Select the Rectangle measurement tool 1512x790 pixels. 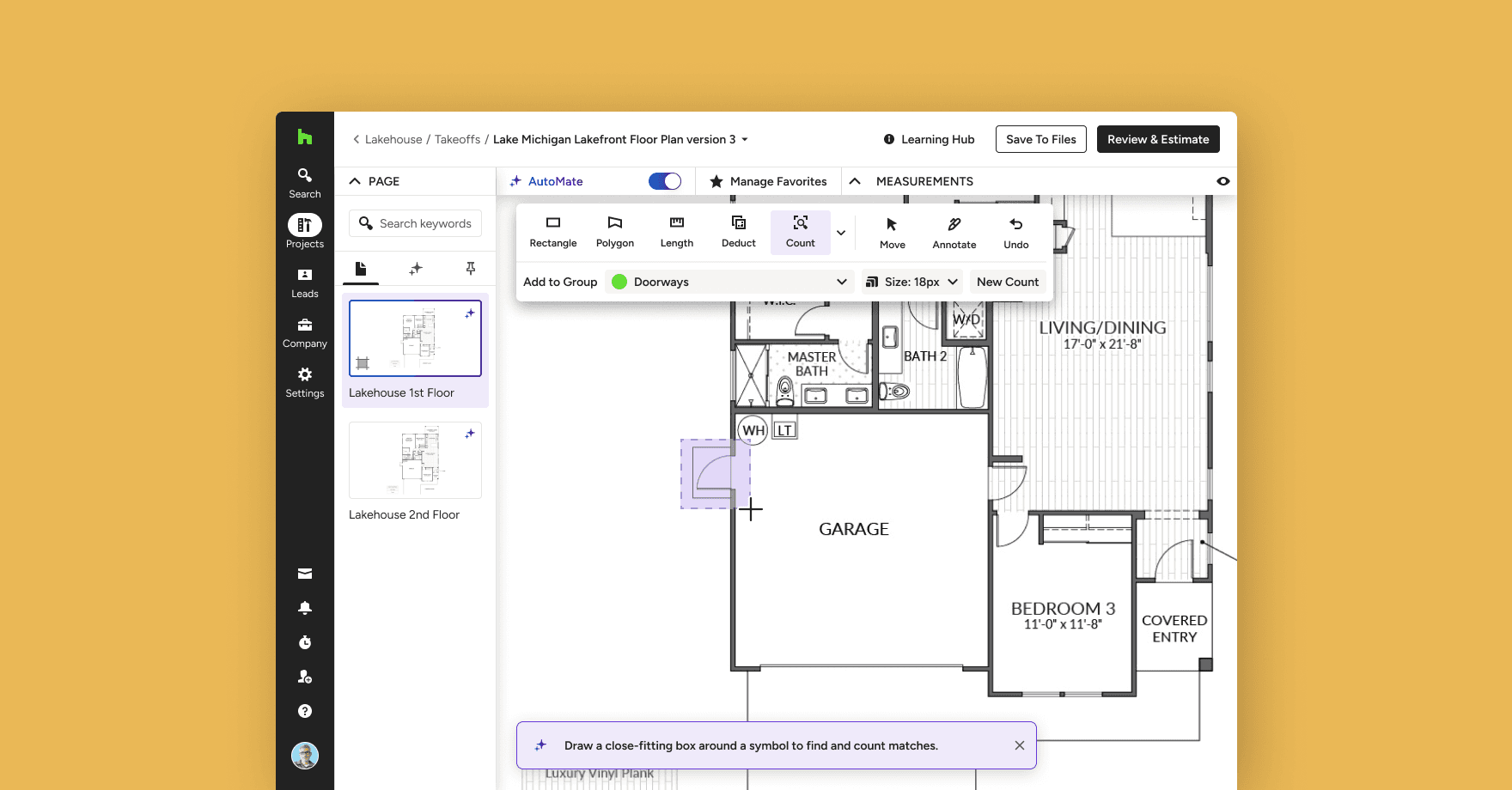(x=553, y=232)
